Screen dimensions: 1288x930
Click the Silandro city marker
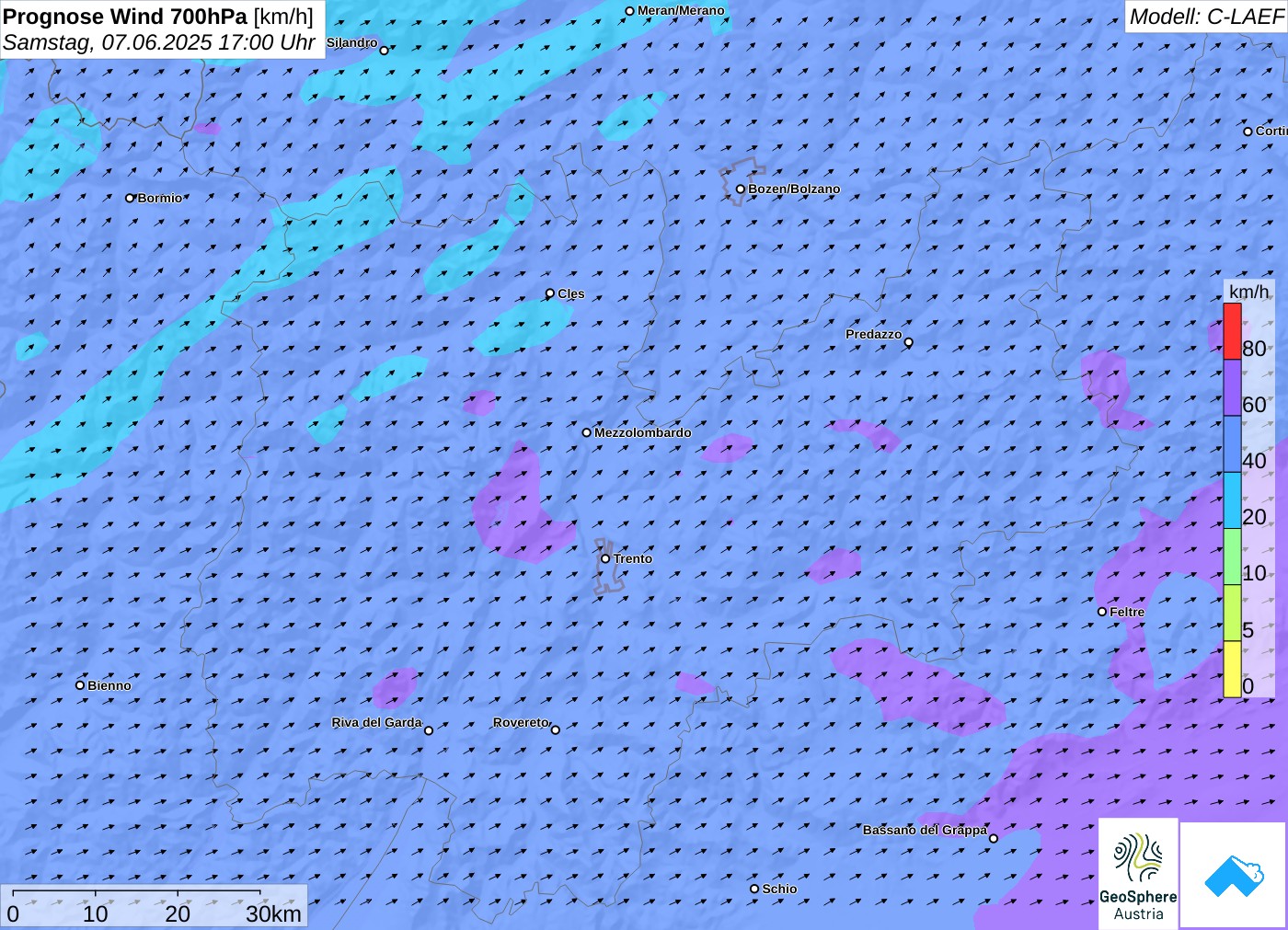point(385,51)
